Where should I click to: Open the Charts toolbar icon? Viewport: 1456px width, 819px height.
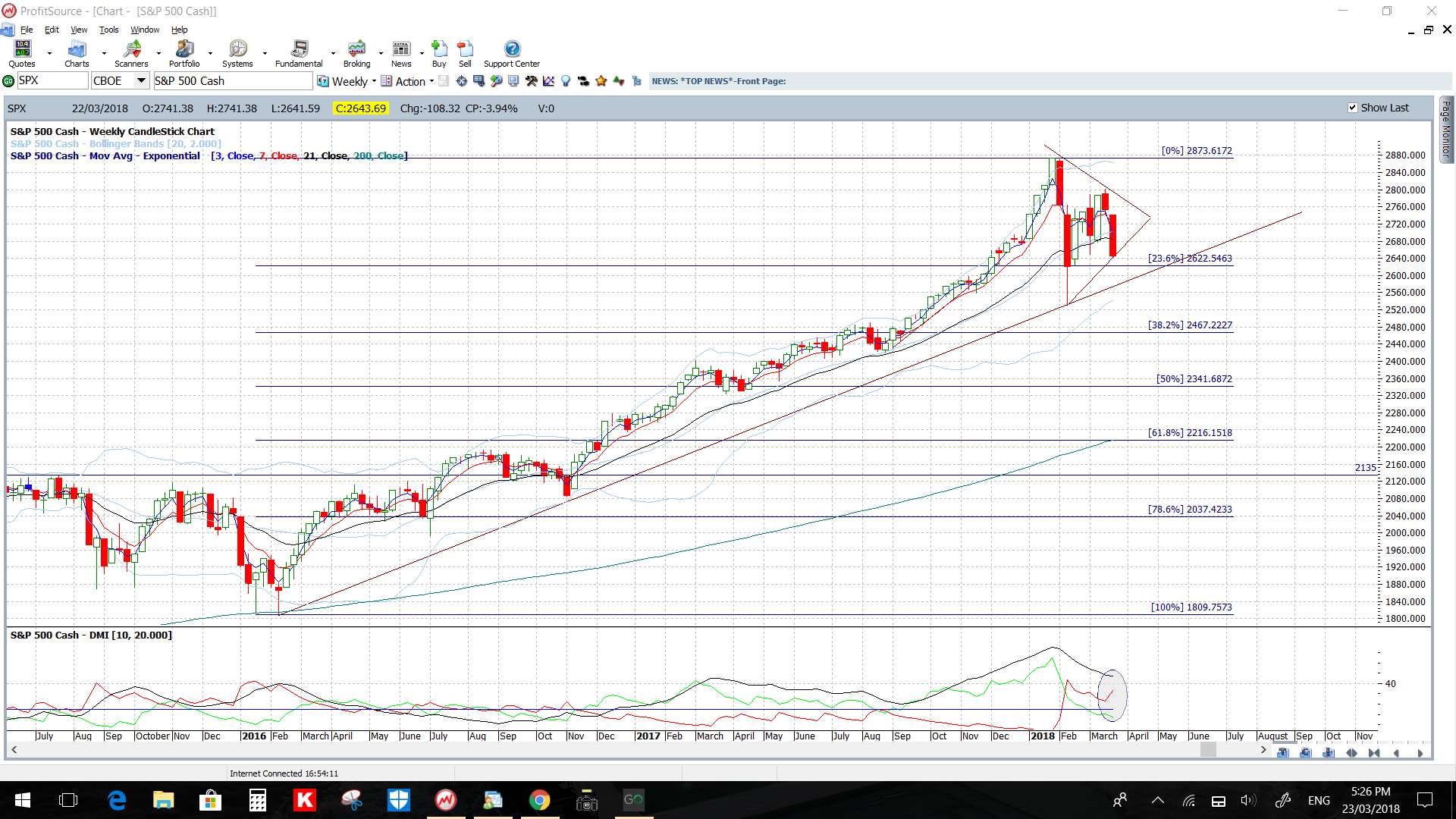click(77, 49)
